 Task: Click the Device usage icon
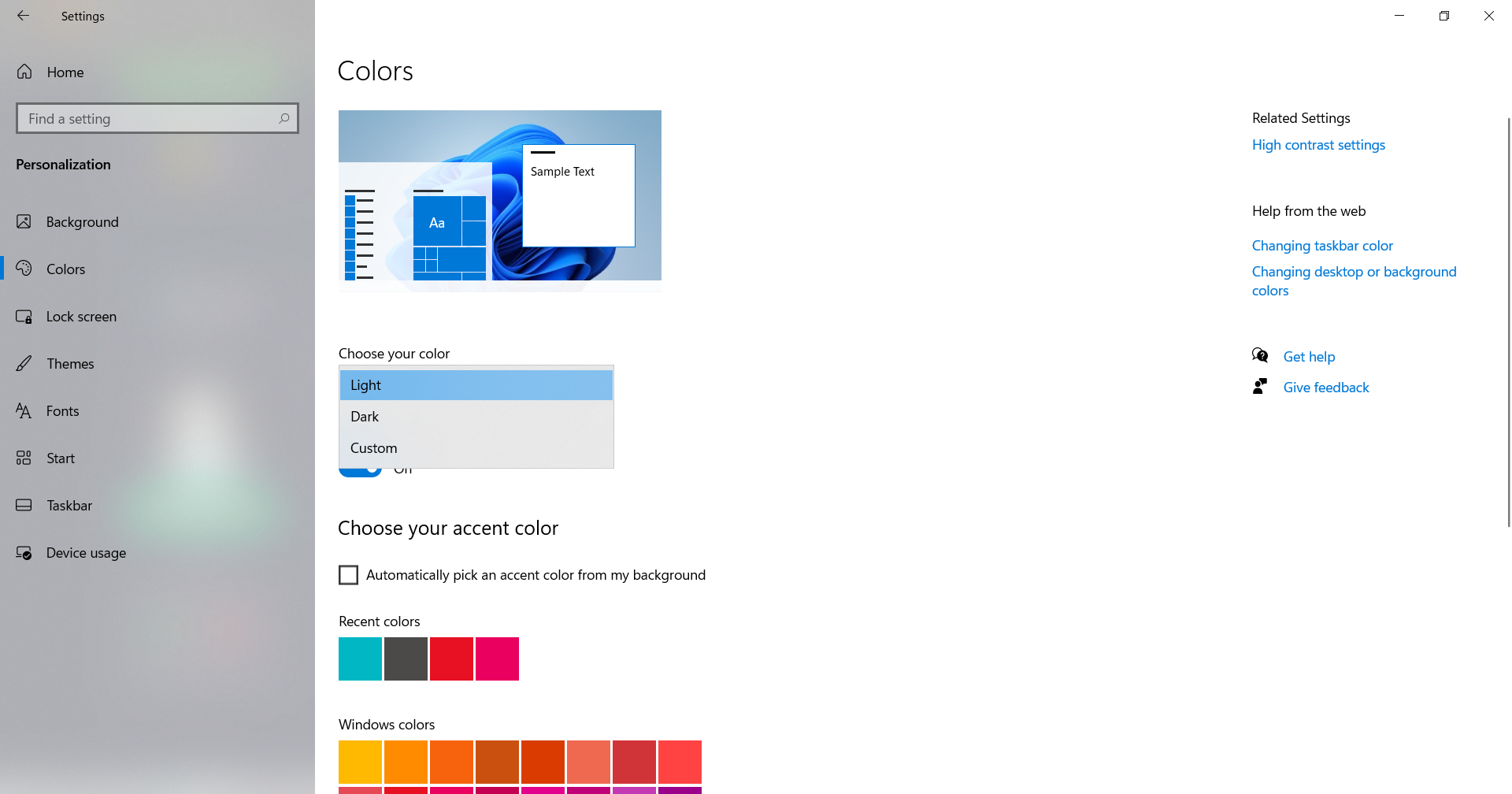pyautogui.click(x=24, y=552)
